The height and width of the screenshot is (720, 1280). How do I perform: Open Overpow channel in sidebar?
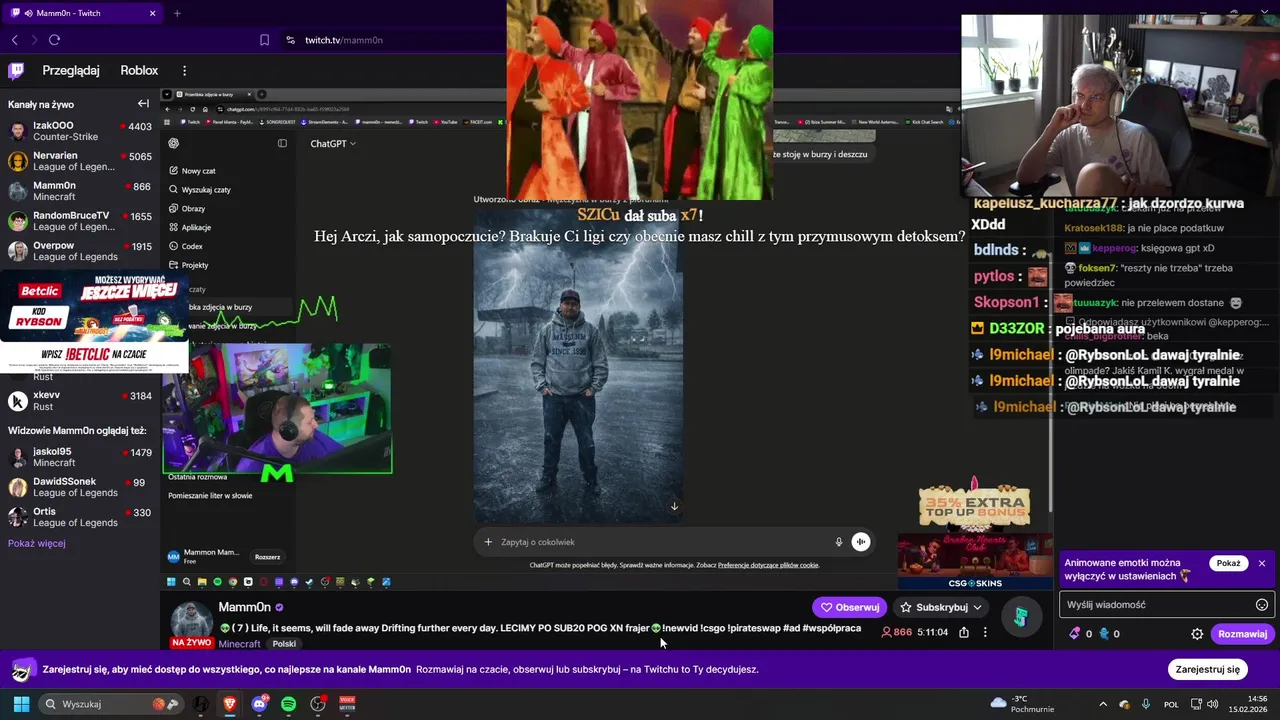pyautogui.click(x=79, y=251)
